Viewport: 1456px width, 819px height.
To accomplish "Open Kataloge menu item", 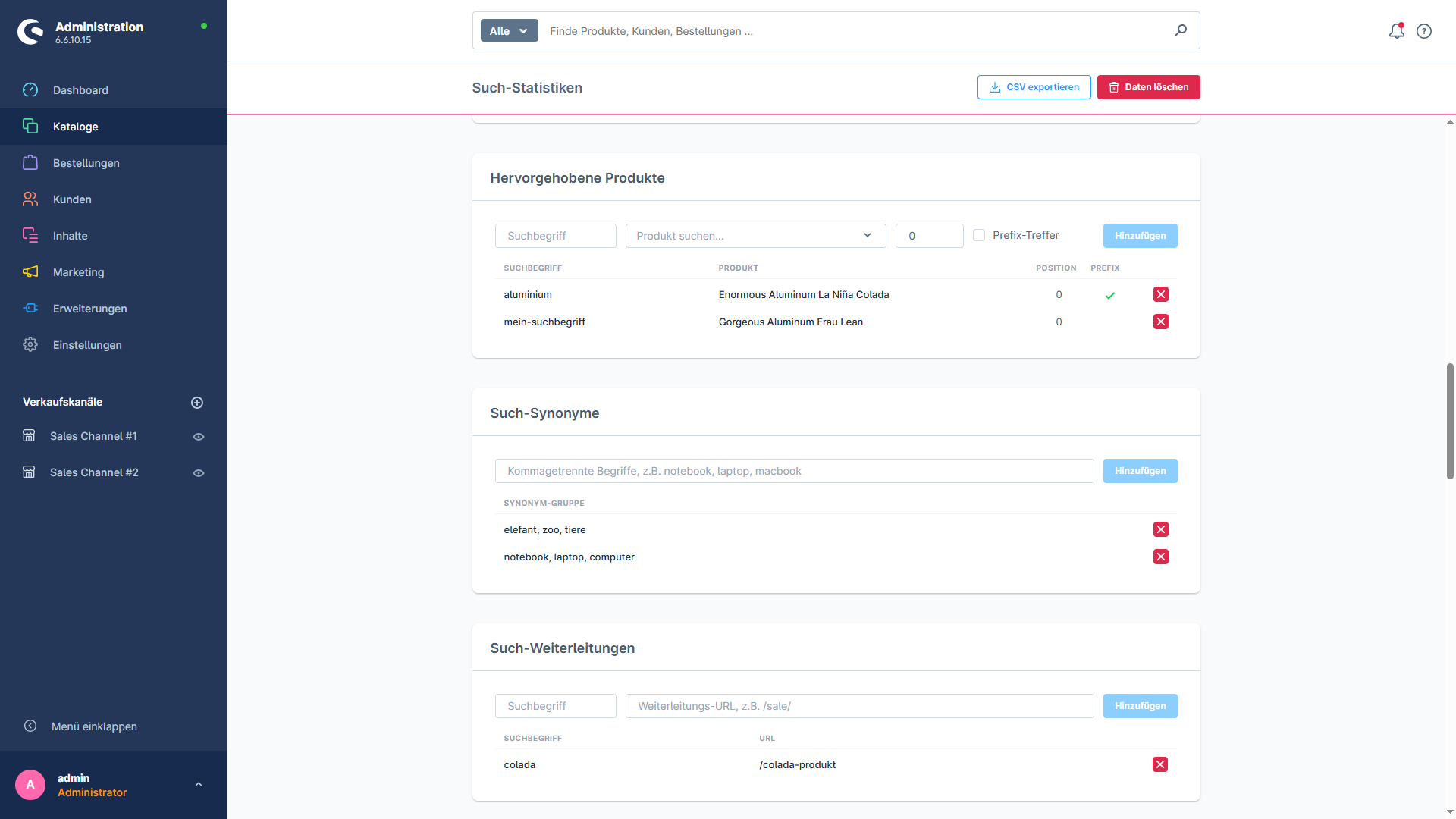I will pos(114,127).
